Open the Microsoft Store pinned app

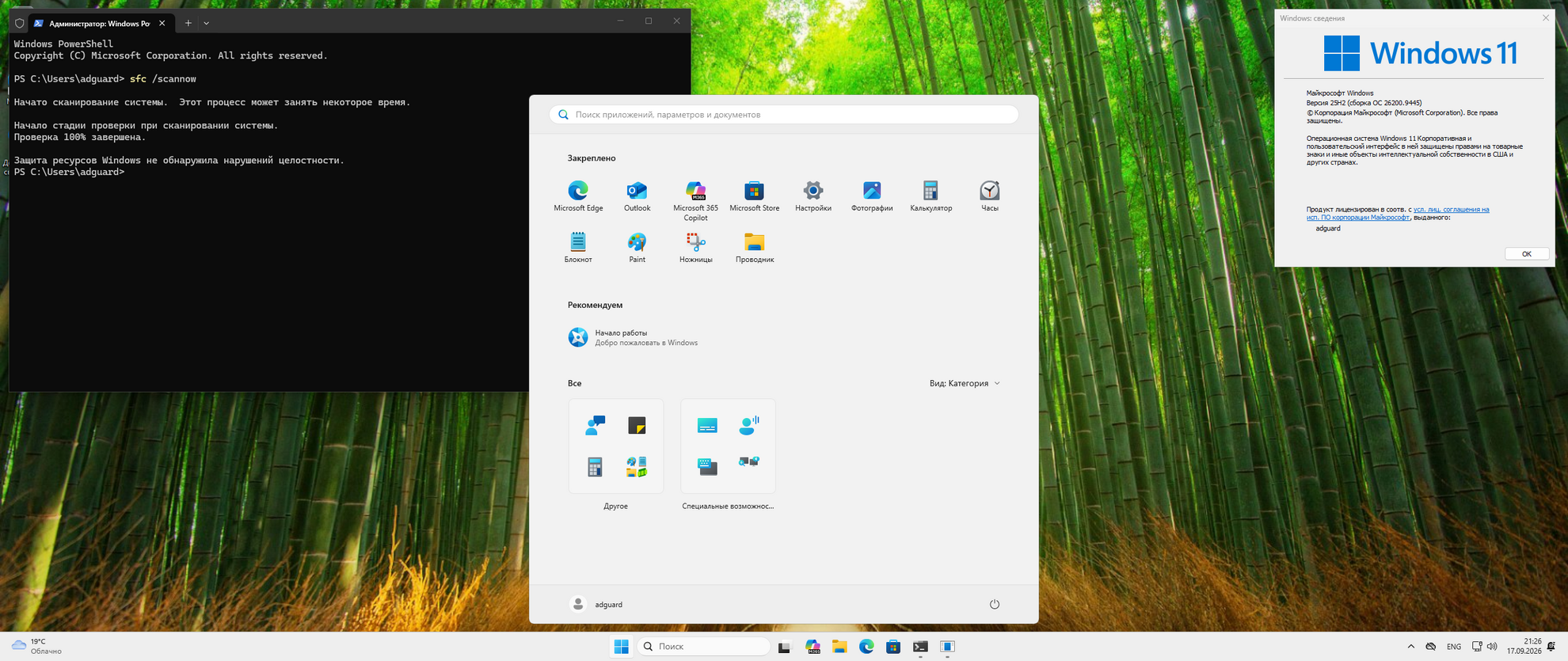point(754,196)
